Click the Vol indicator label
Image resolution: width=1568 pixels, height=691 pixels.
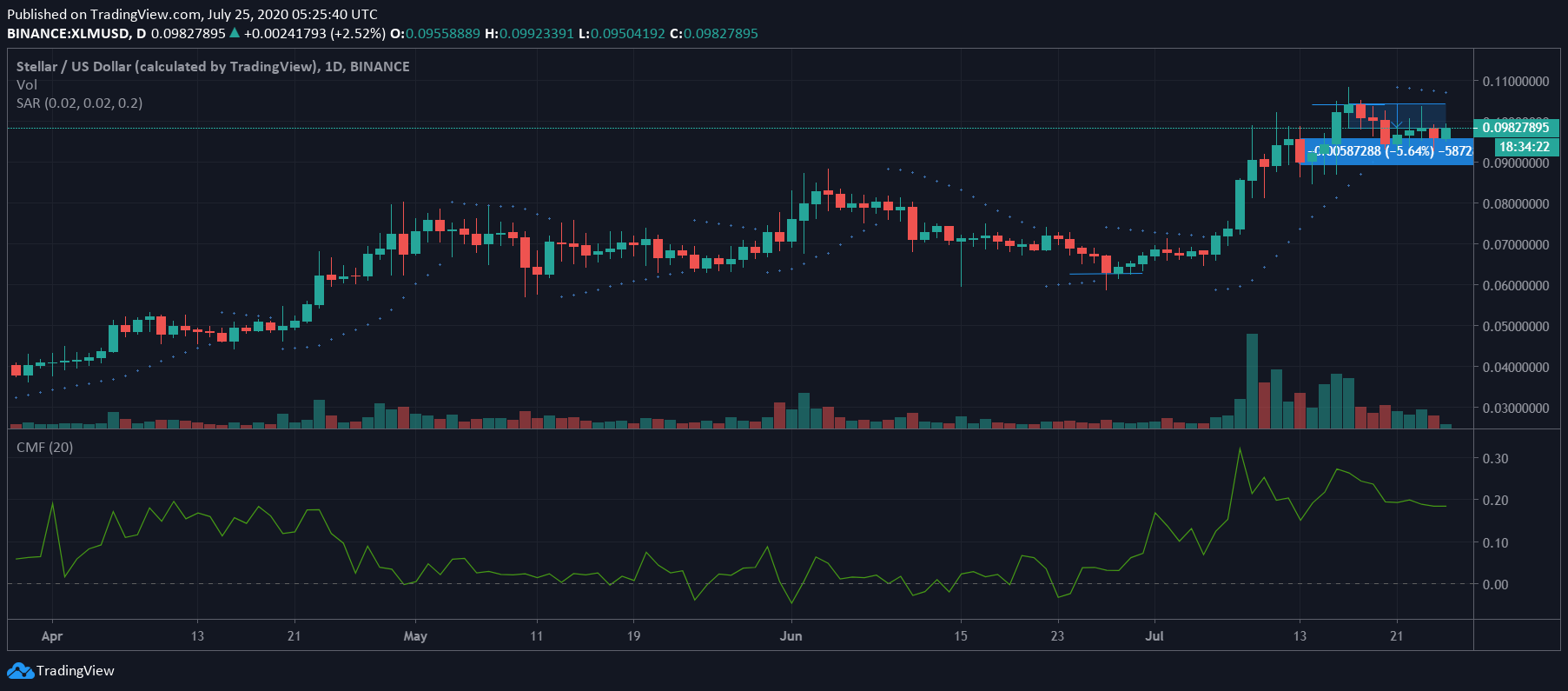pos(27,85)
